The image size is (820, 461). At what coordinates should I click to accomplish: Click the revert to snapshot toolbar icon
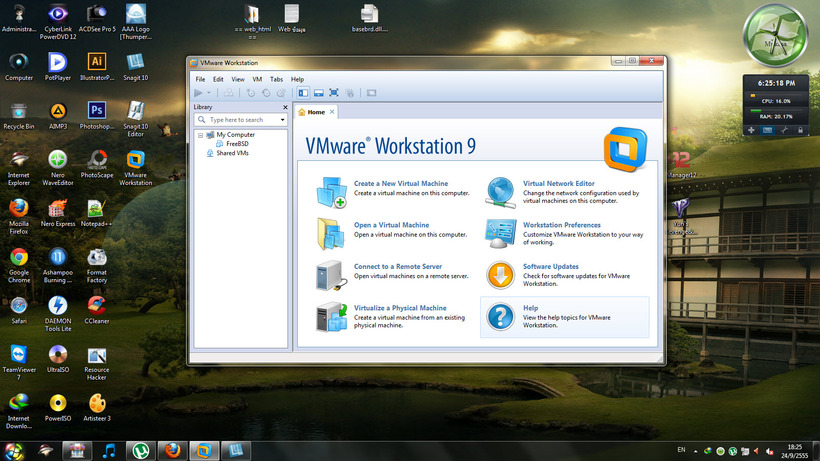[x=266, y=93]
